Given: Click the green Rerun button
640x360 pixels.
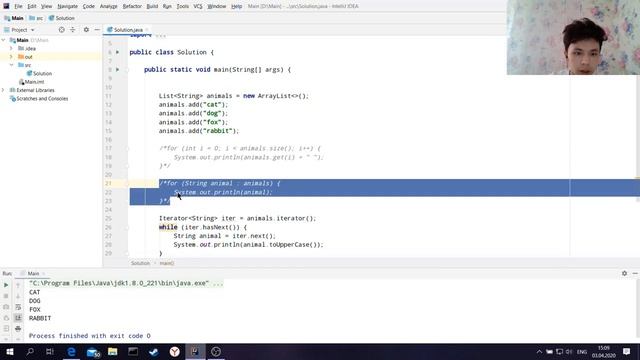Looking at the screenshot, I should [x=6, y=285].
